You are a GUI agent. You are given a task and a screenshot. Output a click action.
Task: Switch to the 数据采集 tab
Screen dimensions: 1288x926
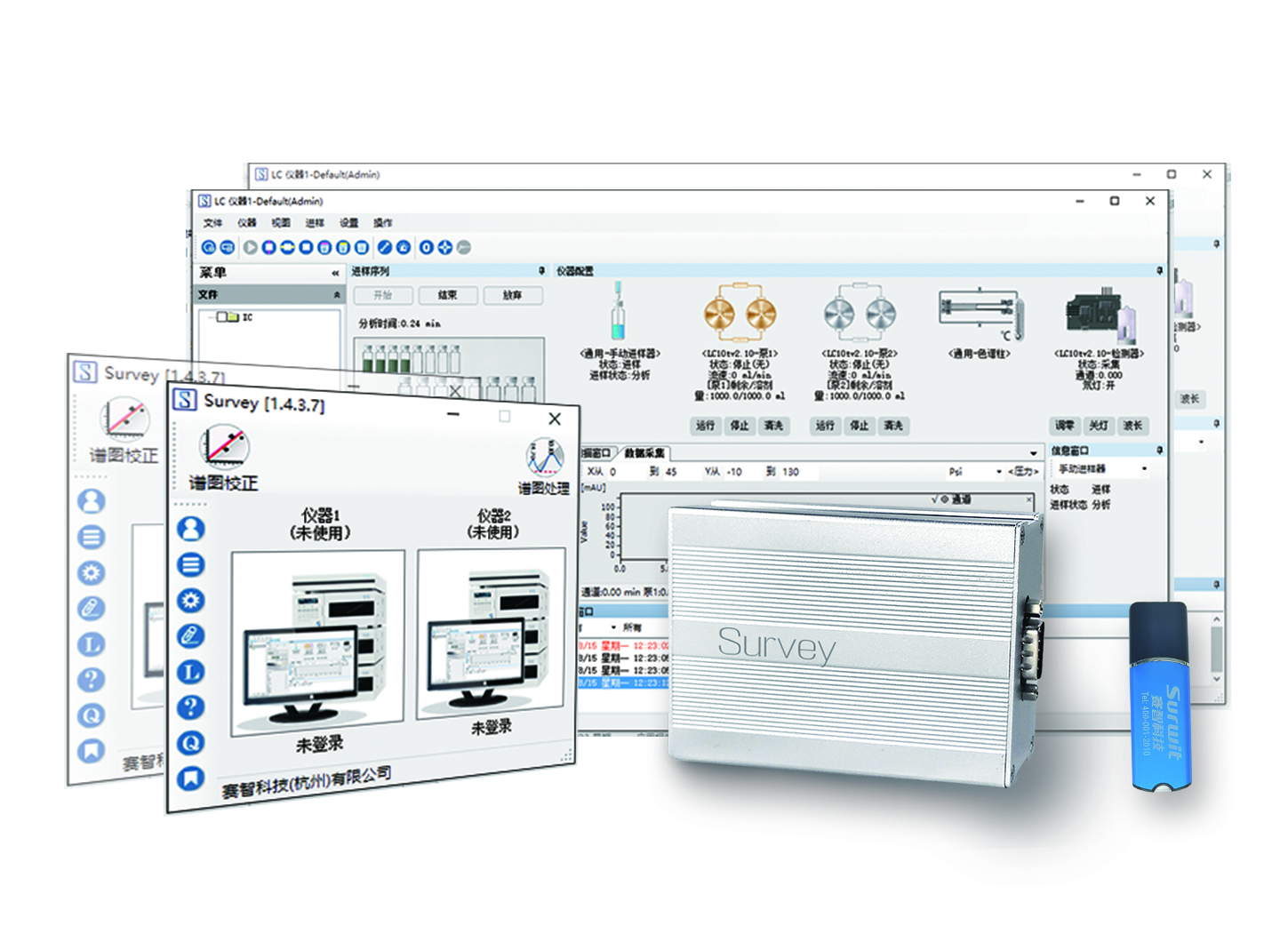coord(644,453)
